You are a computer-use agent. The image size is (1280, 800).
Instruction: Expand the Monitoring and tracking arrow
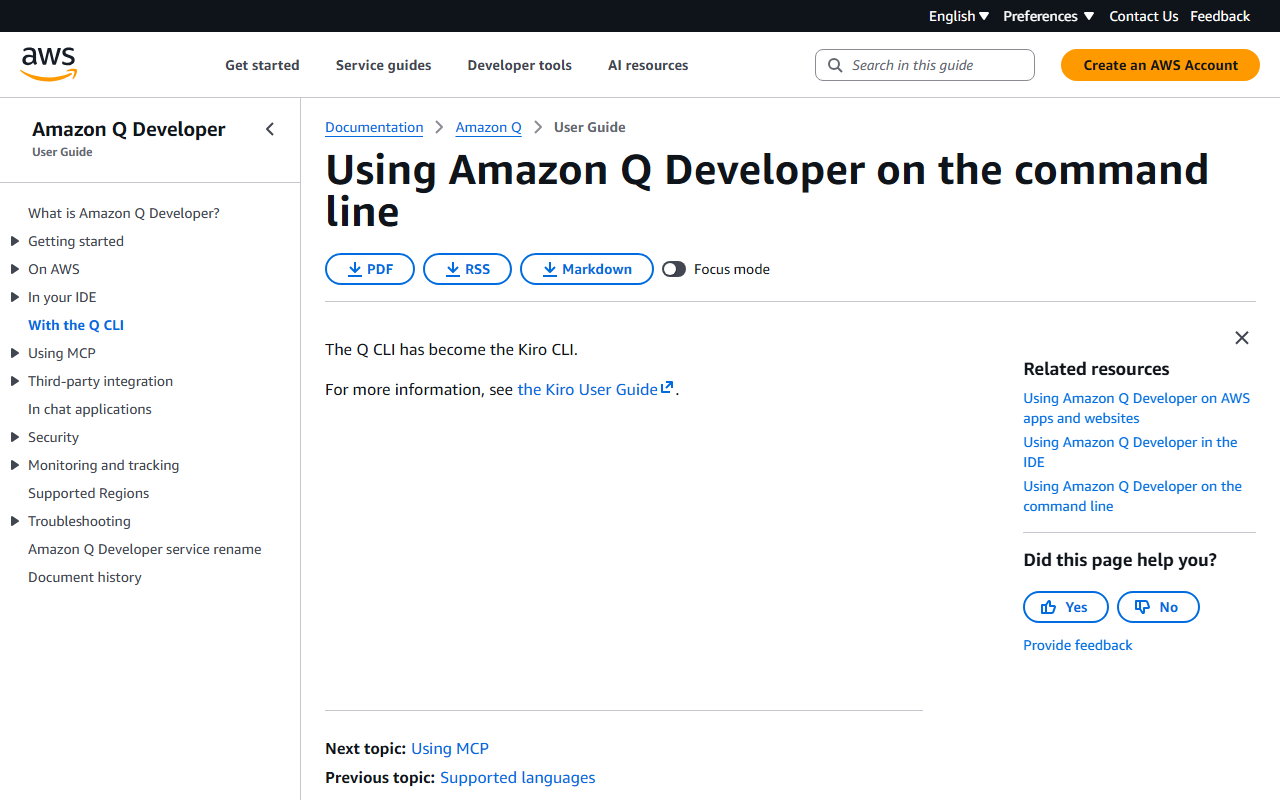click(14, 465)
